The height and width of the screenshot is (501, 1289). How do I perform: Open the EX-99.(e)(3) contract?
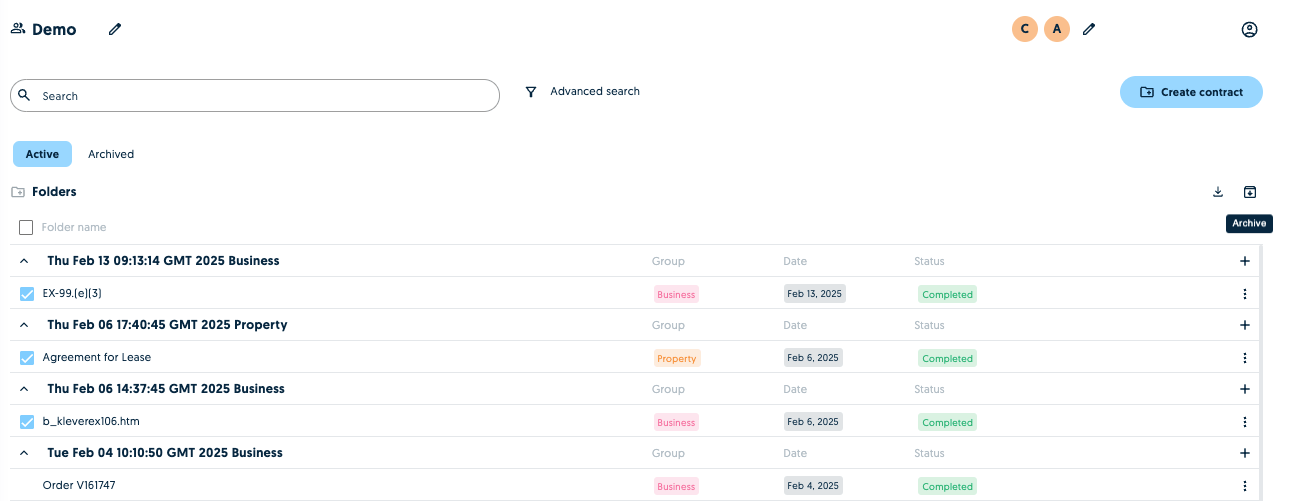pos(72,293)
